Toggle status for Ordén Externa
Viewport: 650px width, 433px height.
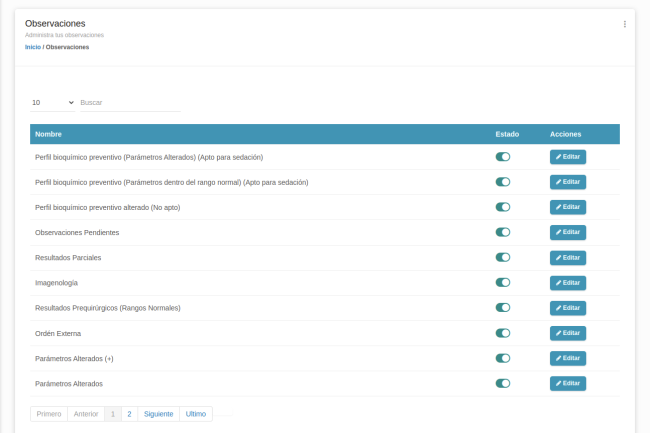coord(503,333)
